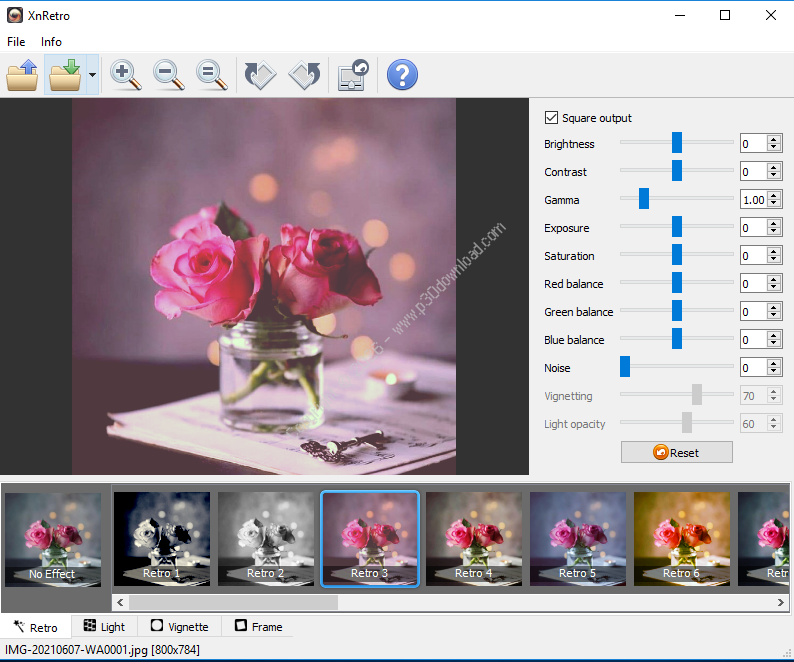This screenshot has width=794, height=662.
Task: Reset zoom with the equals magnifier icon
Action: tap(212, 75)
